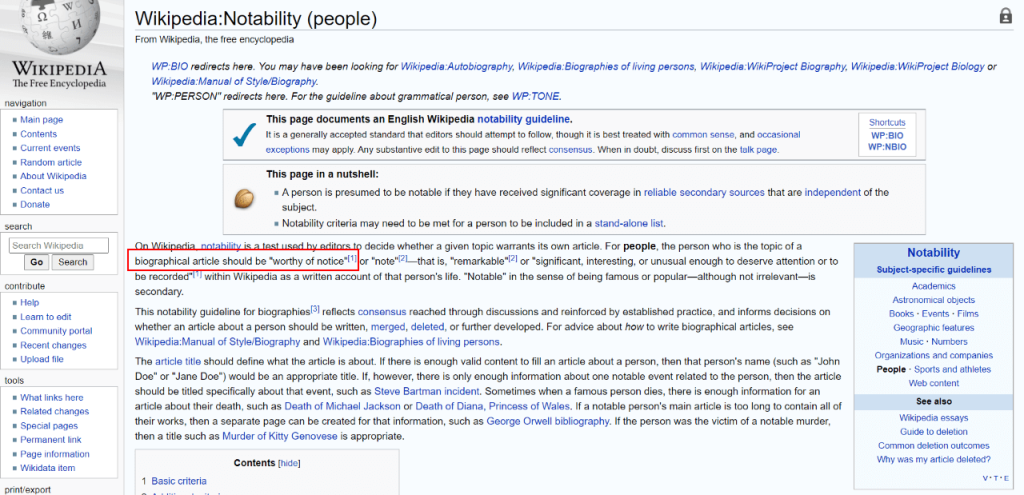Click the nutshell icon
This screenshot has width=1024, height=495.
[244, 198]
